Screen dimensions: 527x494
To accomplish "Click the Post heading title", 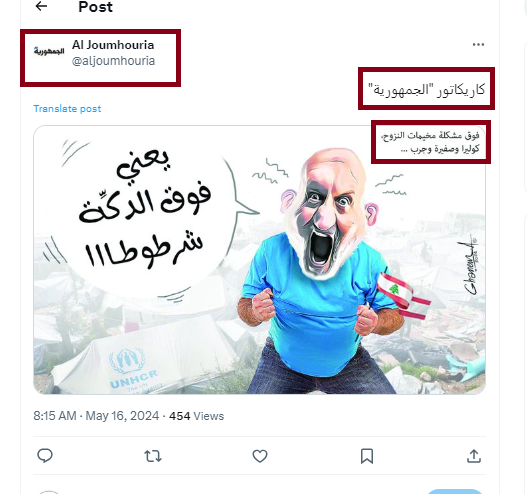I will (95, 7).
